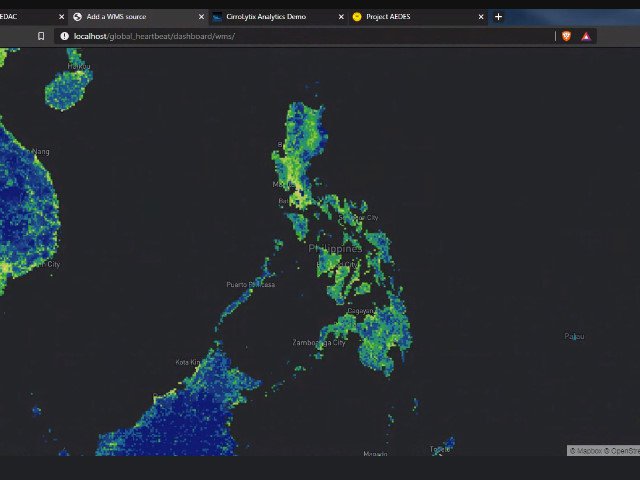Close the Add a WMS source tab

(x=201, y=17)
